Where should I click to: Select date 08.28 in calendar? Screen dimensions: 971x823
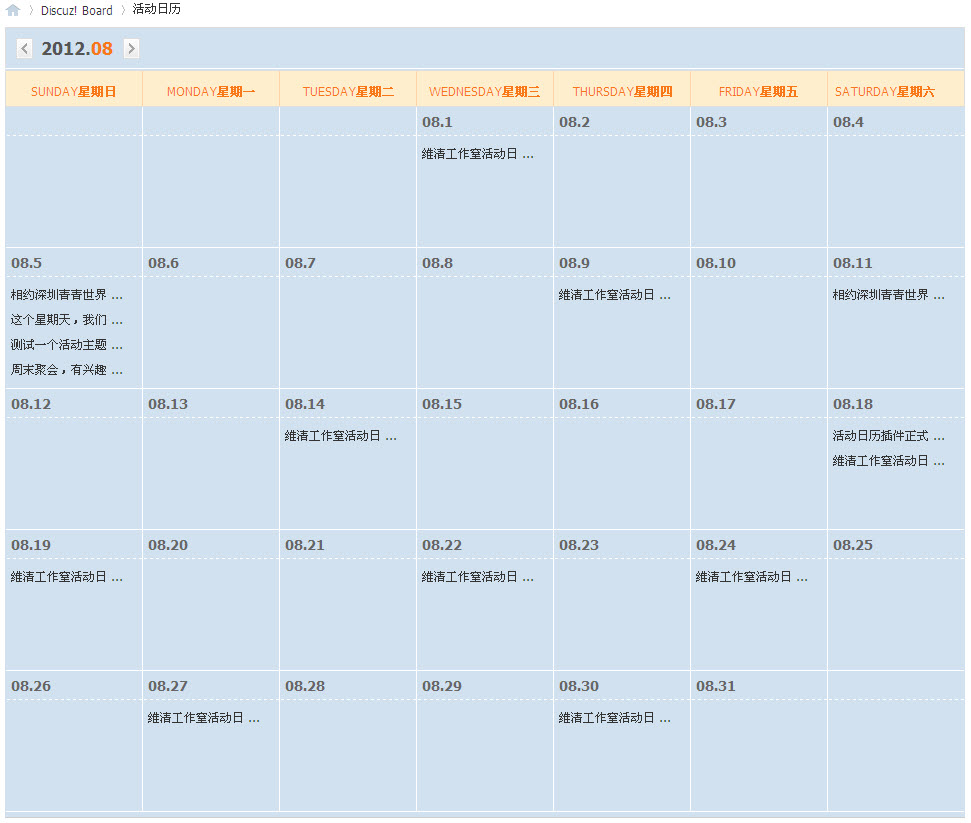(305, 686)
